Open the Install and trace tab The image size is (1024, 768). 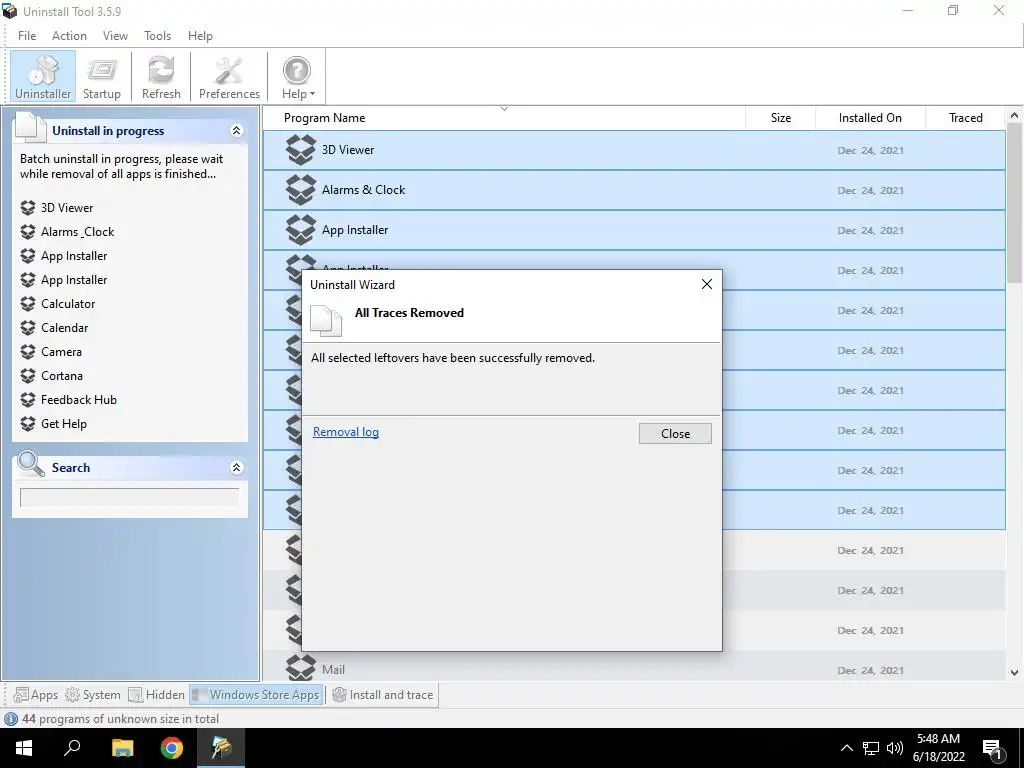(383, 695)
